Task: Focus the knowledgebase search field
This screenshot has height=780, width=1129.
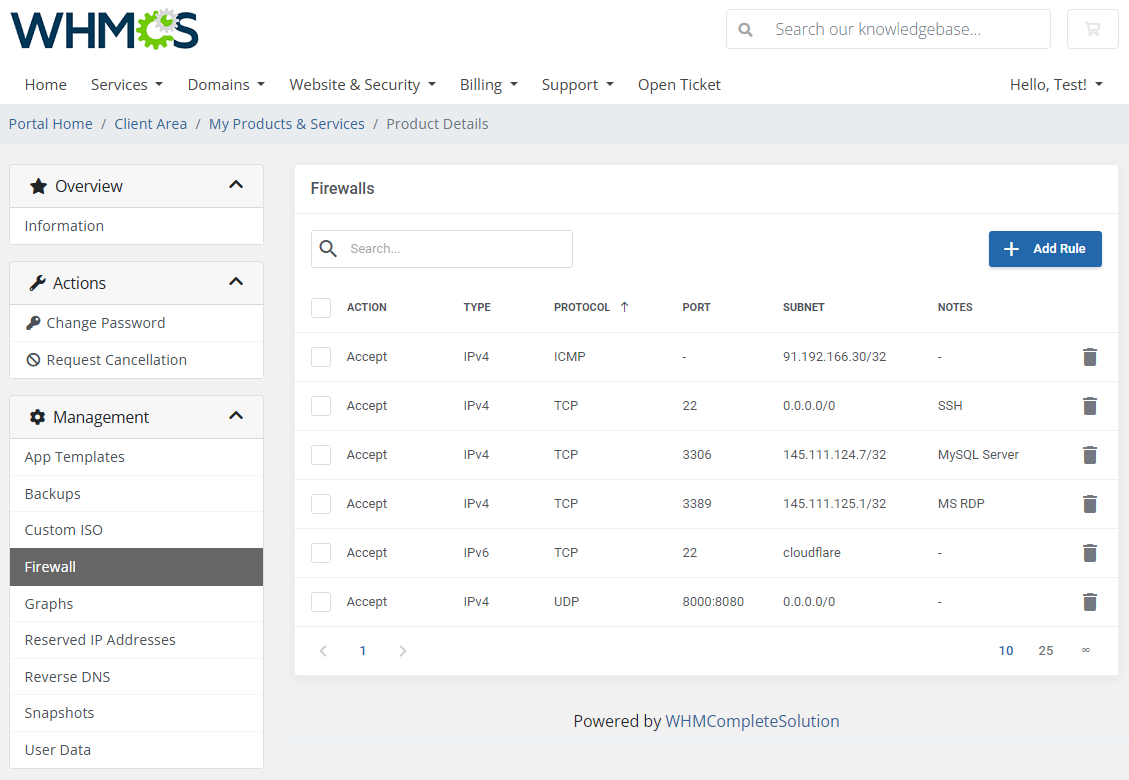Action: click(x=888, y=29)
